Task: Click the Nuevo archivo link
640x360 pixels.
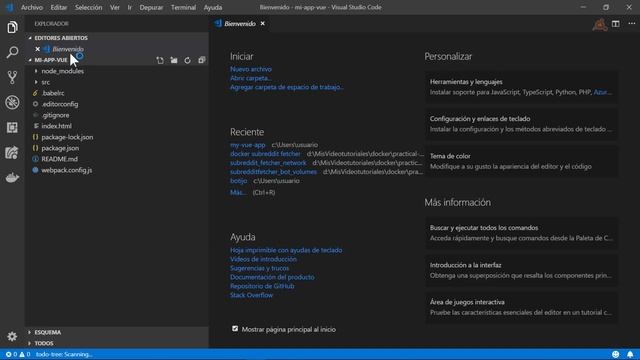Action: click(x=251, y=69)
